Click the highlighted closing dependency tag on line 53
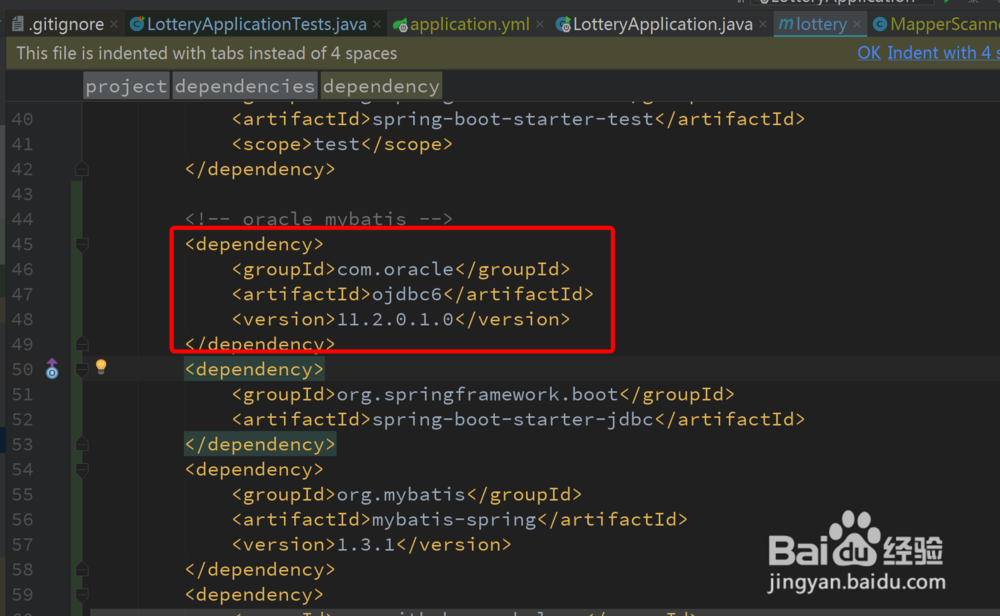Image resolution: width=1000 pixels, height=616 pixels. pyautogui.click(x=260, y=444)
